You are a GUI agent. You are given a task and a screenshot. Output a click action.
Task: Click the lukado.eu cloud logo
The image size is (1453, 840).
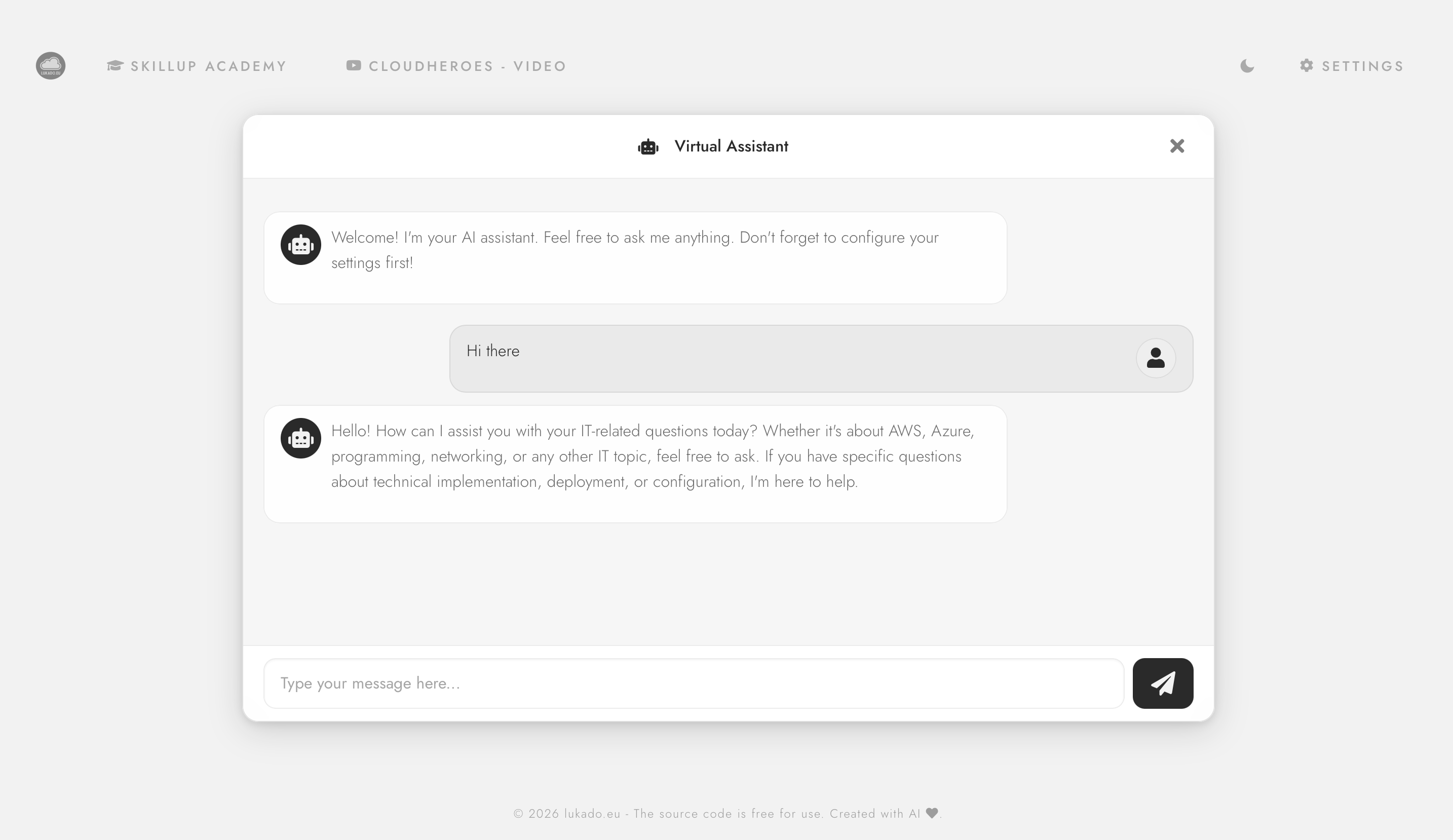[51, 66]
